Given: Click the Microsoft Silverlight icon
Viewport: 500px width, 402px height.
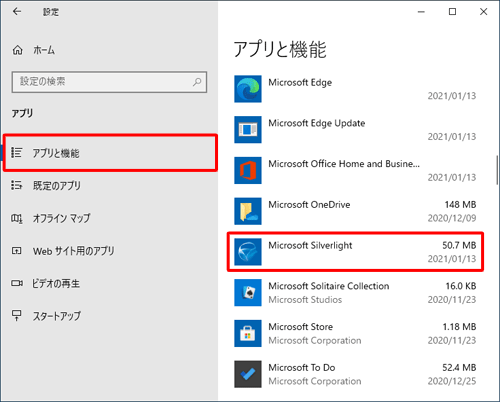Looking at the screenshot, I should click(248, 252).
